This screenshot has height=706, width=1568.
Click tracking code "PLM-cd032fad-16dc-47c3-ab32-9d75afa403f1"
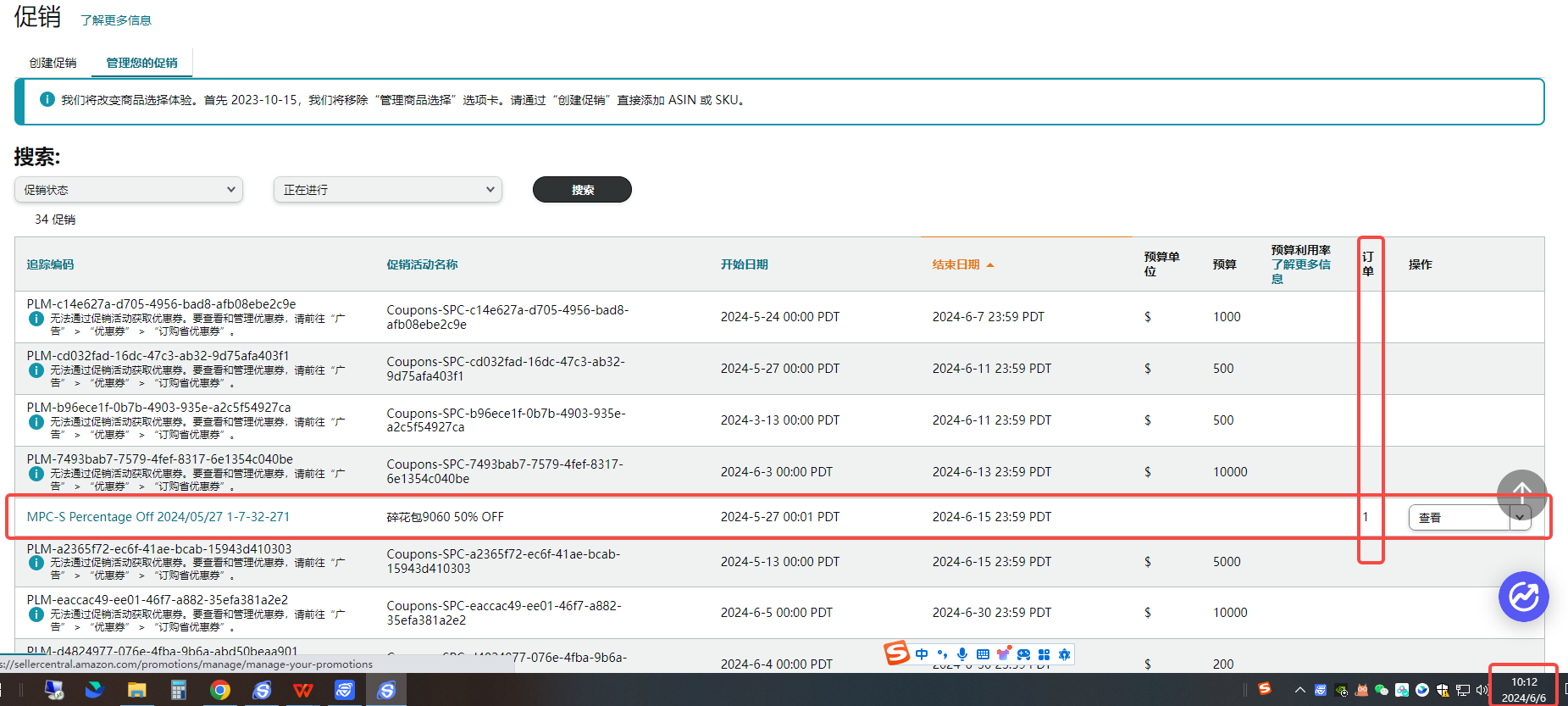pos(158,356)
